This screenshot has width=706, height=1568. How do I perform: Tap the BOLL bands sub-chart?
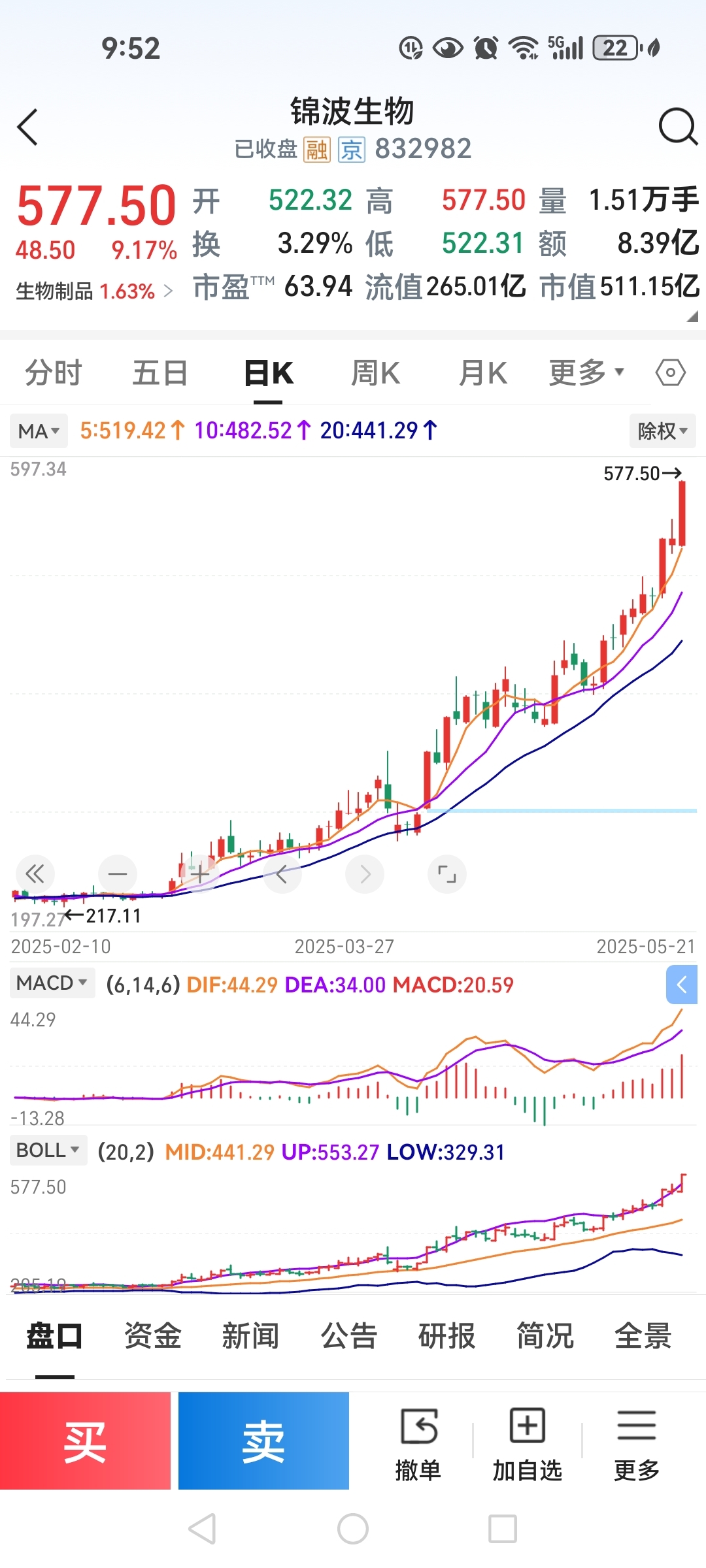353,1233
